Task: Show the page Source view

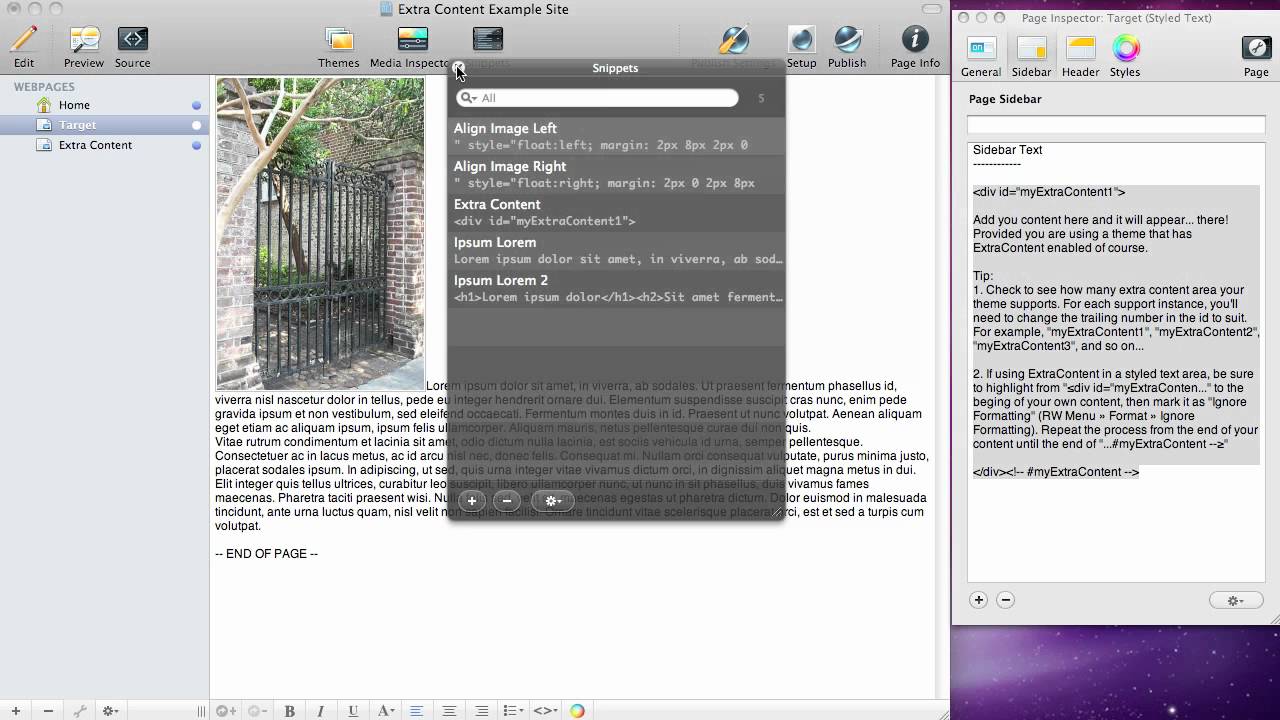Action: pos(132,47)
